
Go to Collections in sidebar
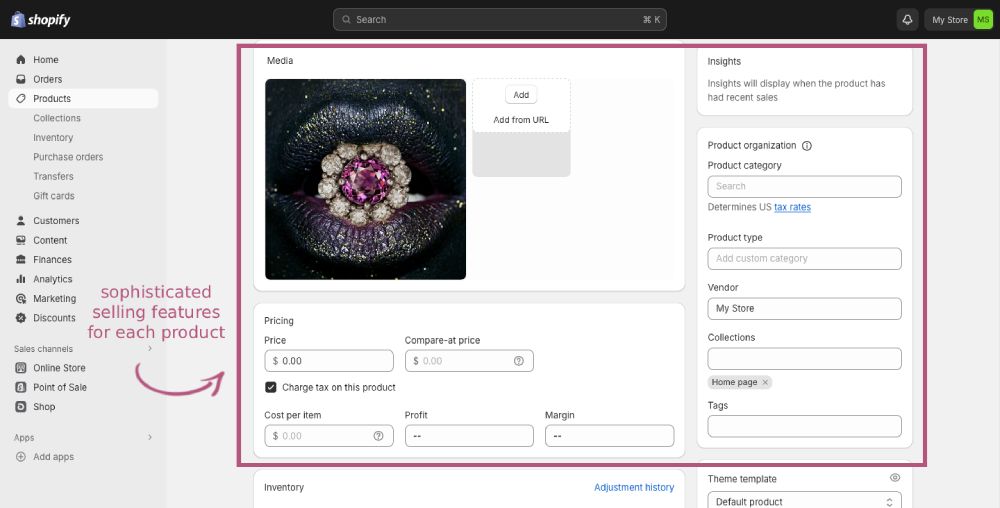click(x=57, y=118)
